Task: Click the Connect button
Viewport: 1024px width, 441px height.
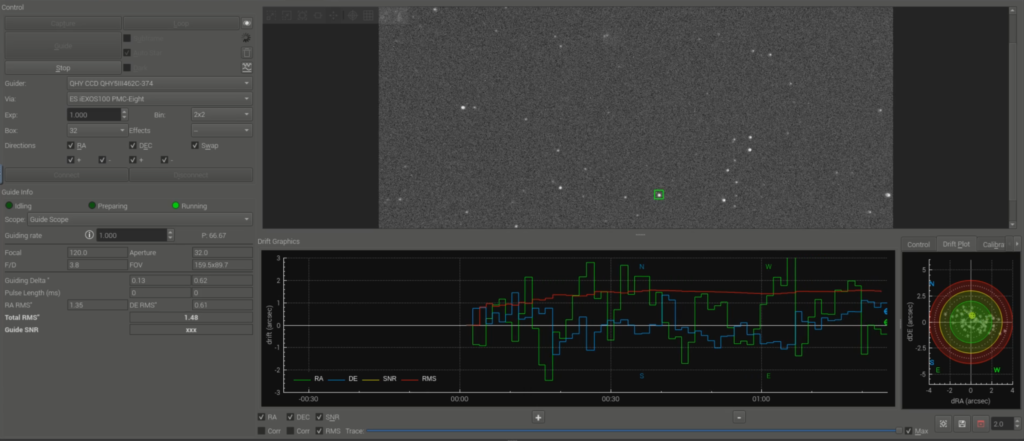Action: click(x=67, y=175)
